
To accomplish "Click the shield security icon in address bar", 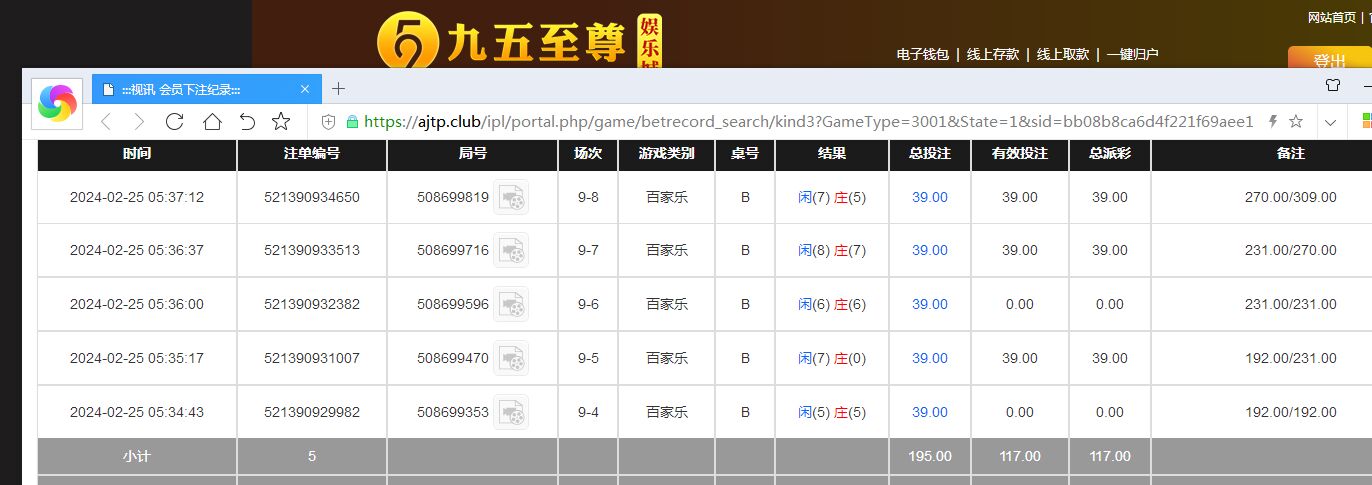I will (x=328, y=122).
